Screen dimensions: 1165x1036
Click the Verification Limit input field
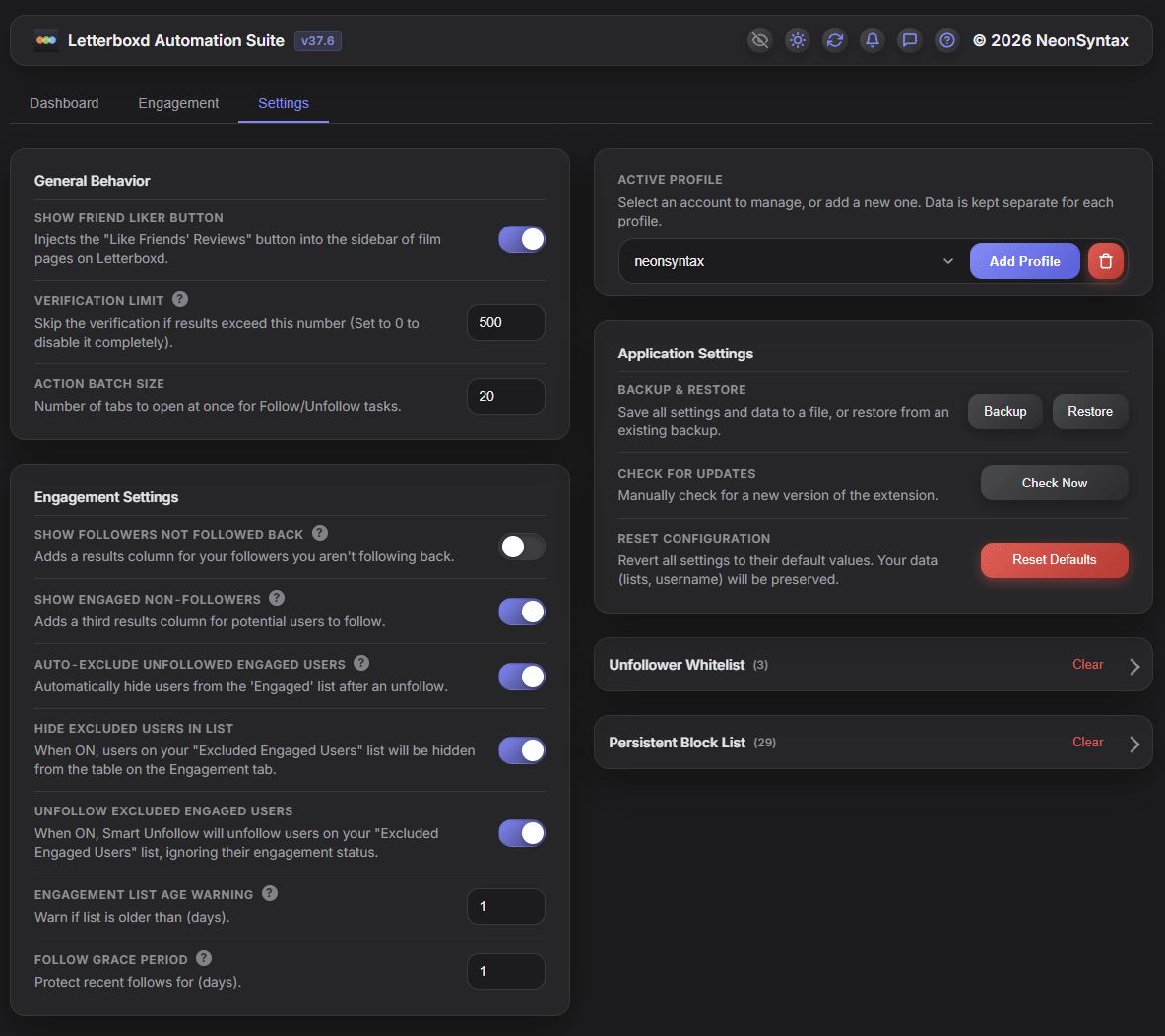pos(506,323)
